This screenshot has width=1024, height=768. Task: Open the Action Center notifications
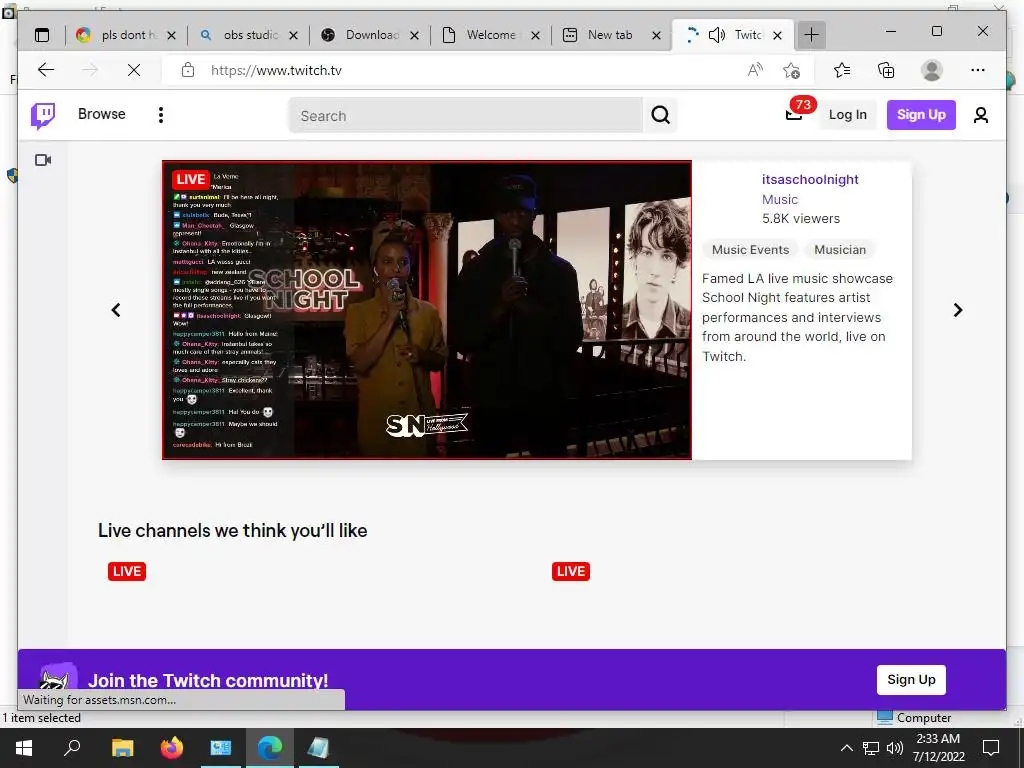pos(991,748)
